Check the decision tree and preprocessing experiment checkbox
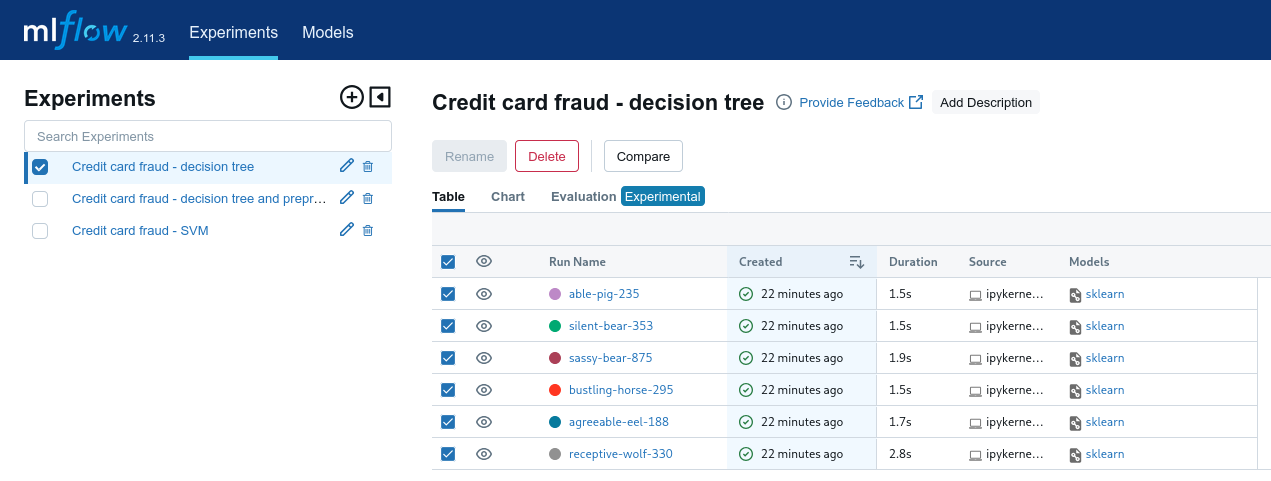 click(40, 199)
